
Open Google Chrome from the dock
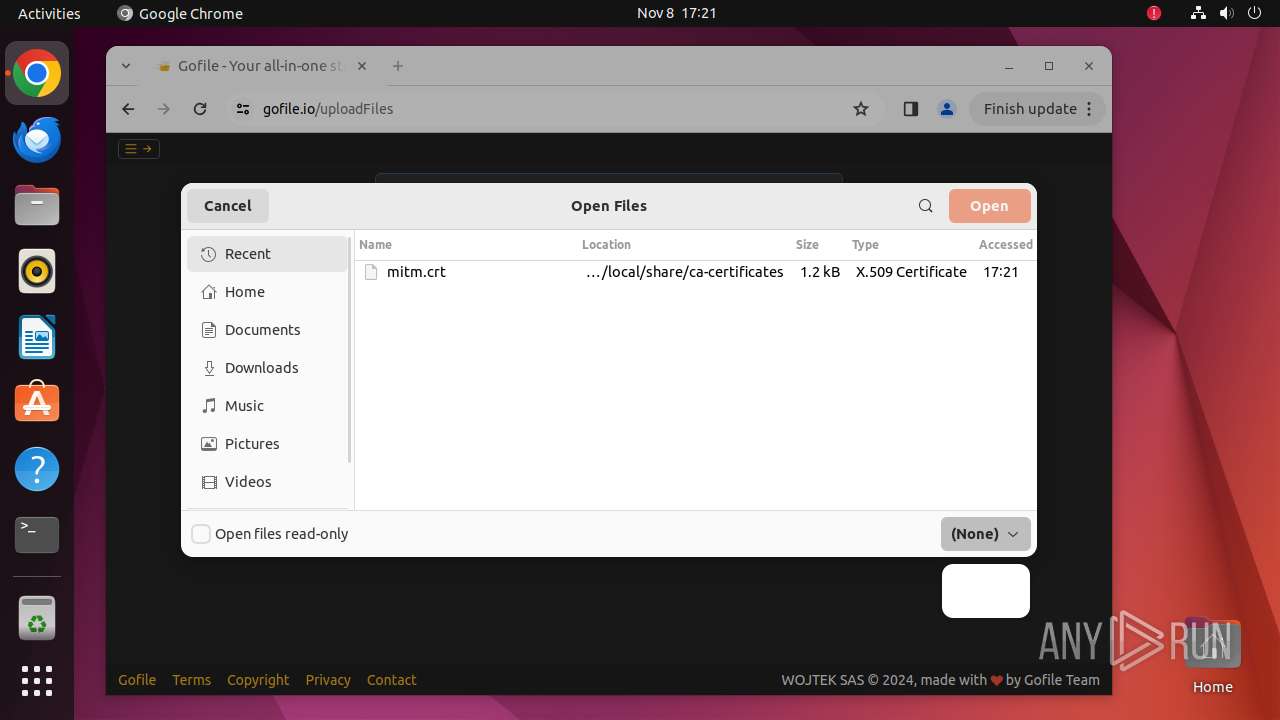click(37, 74)
